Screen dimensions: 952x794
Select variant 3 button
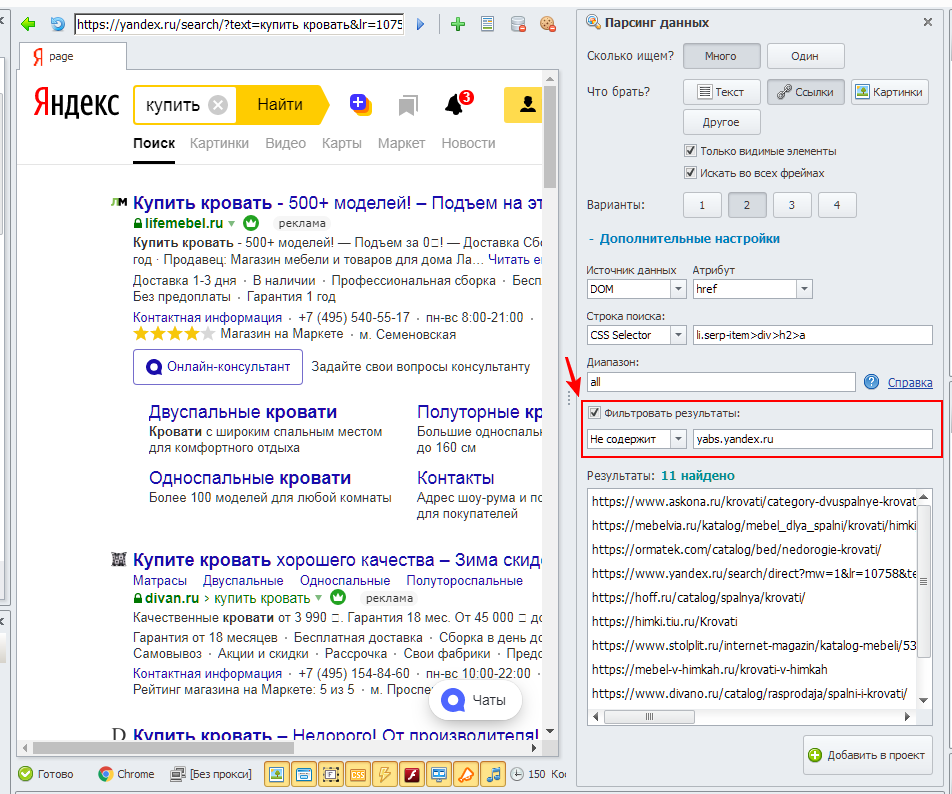pos(792,205)
